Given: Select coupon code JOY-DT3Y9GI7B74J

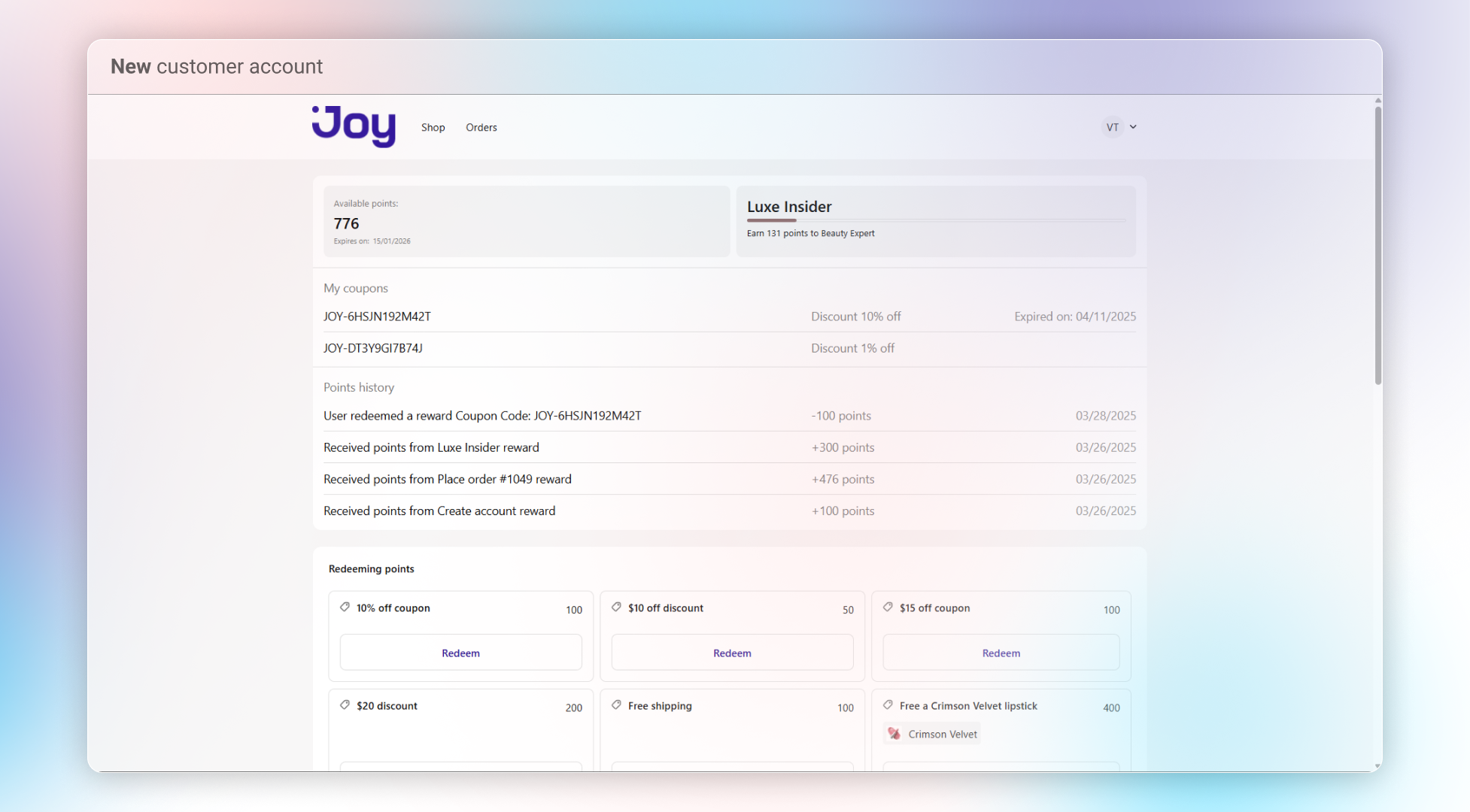Looking at the screenshot, I should point(373,348).
